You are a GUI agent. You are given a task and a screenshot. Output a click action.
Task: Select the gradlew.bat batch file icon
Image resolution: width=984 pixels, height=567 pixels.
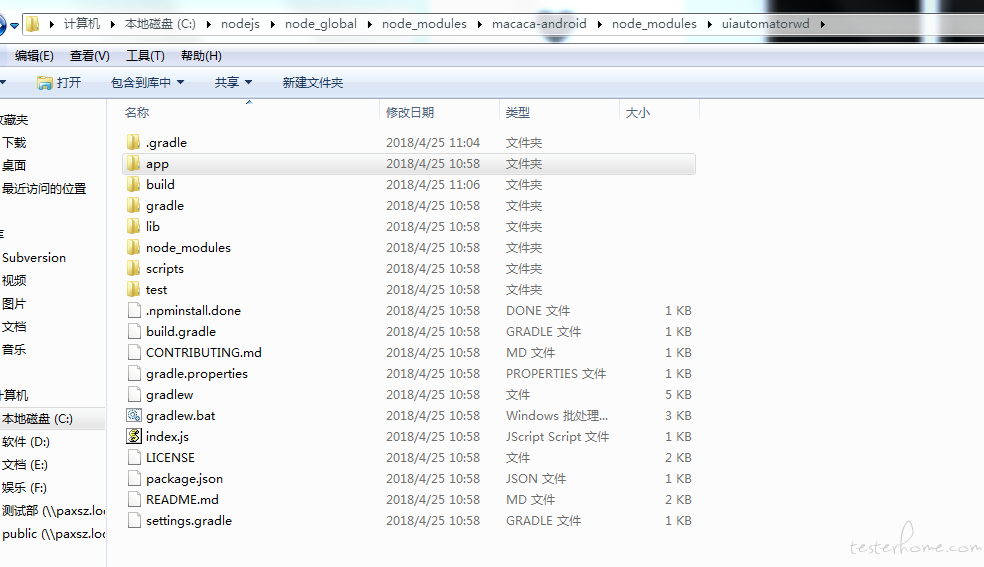tap(134, 415)
